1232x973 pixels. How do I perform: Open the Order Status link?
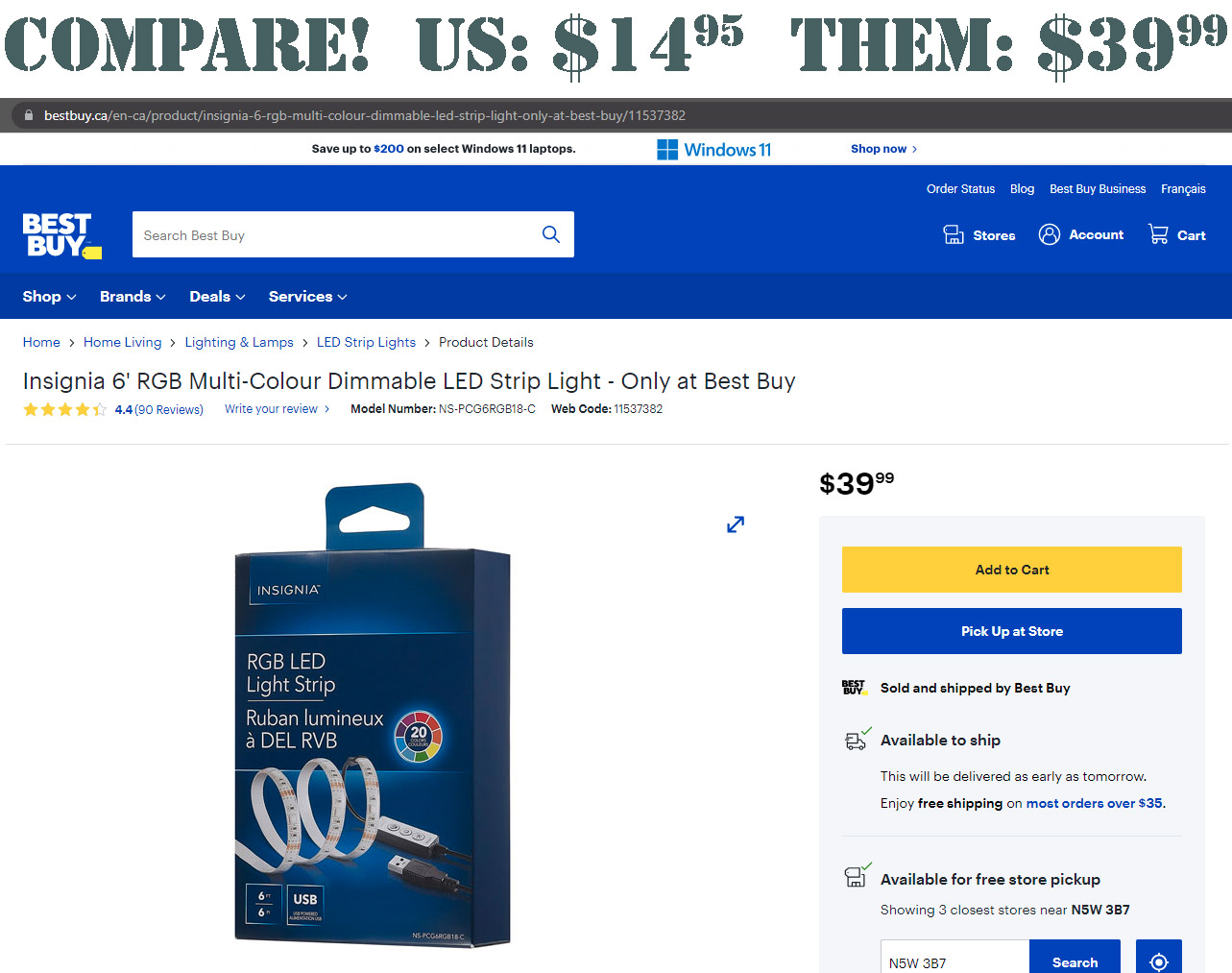(x=960, y=189)
